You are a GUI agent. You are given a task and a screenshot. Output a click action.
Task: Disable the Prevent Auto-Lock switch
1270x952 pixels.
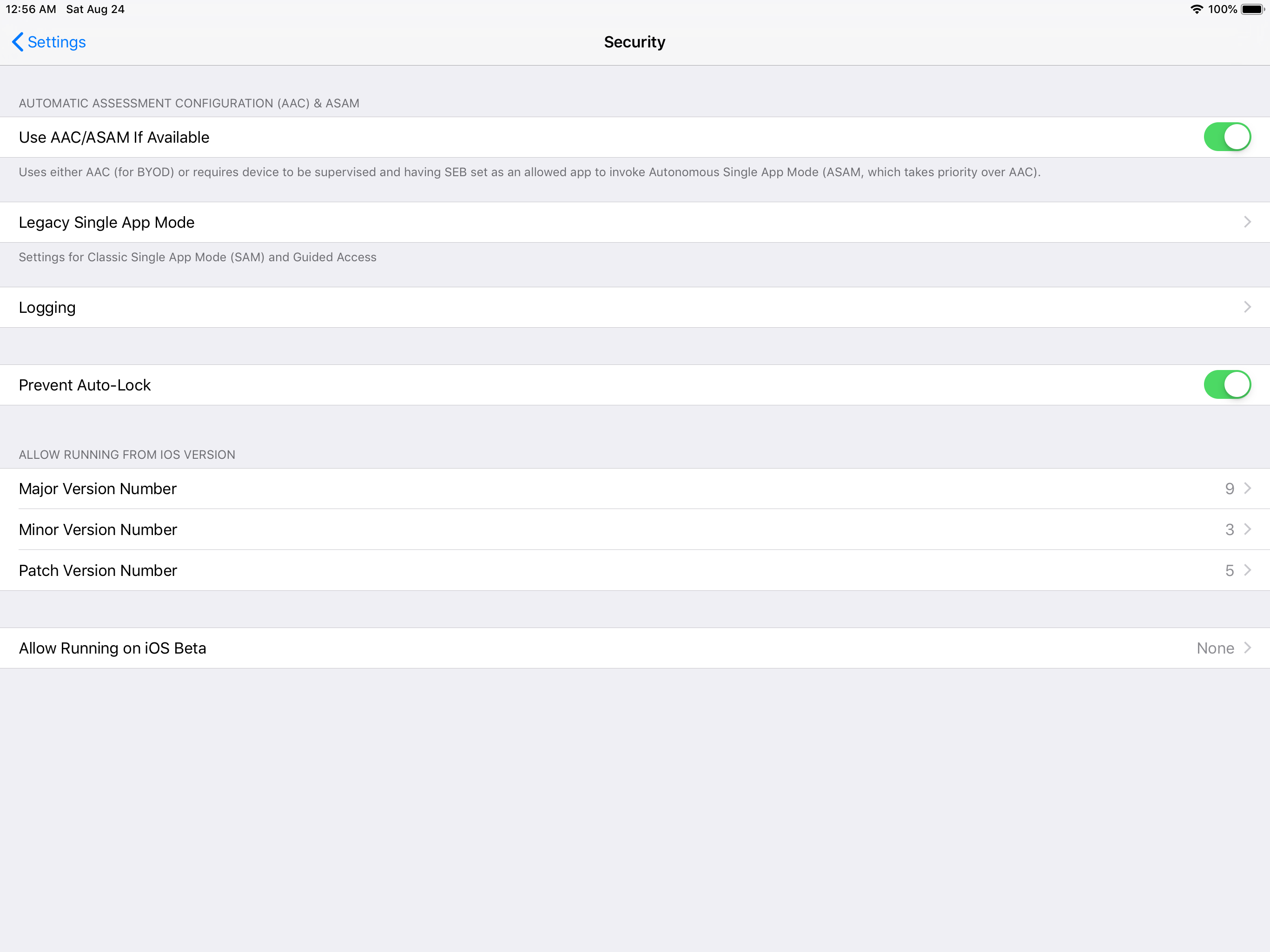1226,385
